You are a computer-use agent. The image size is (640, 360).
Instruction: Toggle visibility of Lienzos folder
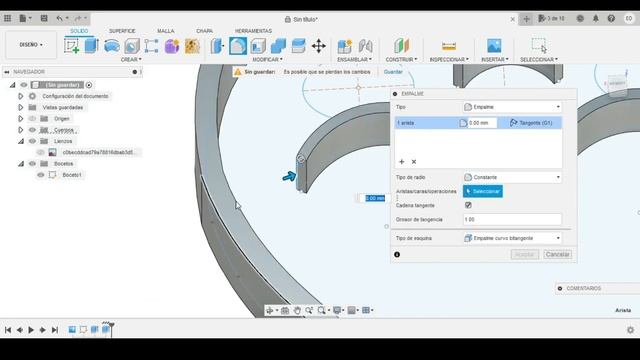click(x=32, y=141)
